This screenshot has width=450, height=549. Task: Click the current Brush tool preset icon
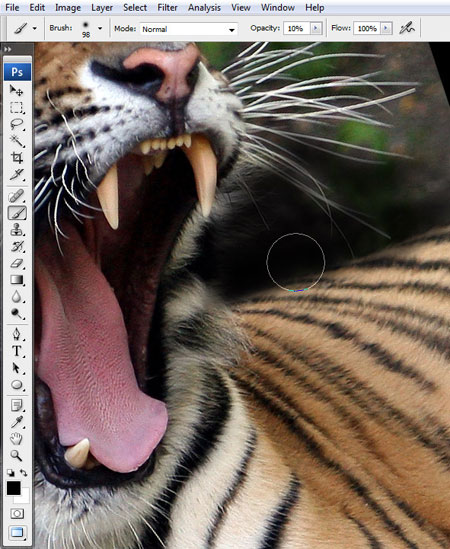(x=21, y=28)
